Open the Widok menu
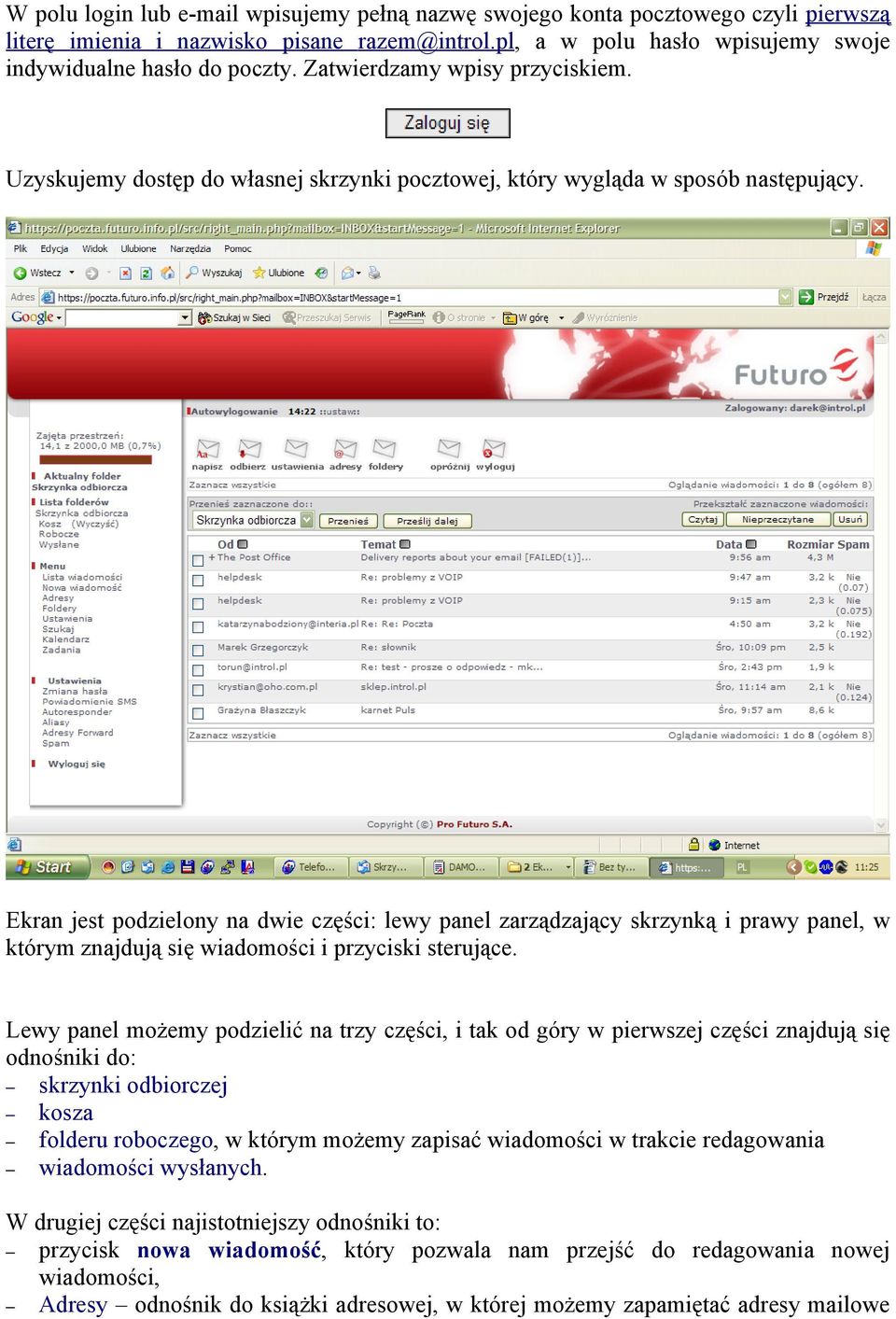This screenshot has width=896, height=1319. click(x=94, y=248)
